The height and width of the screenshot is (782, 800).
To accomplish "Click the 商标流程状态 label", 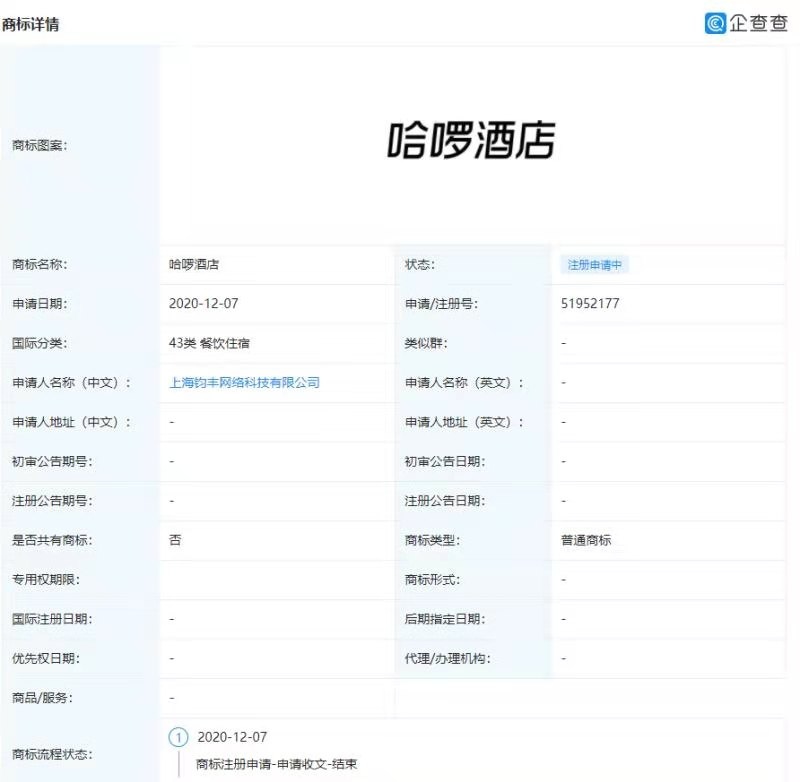I will (52, 754).
